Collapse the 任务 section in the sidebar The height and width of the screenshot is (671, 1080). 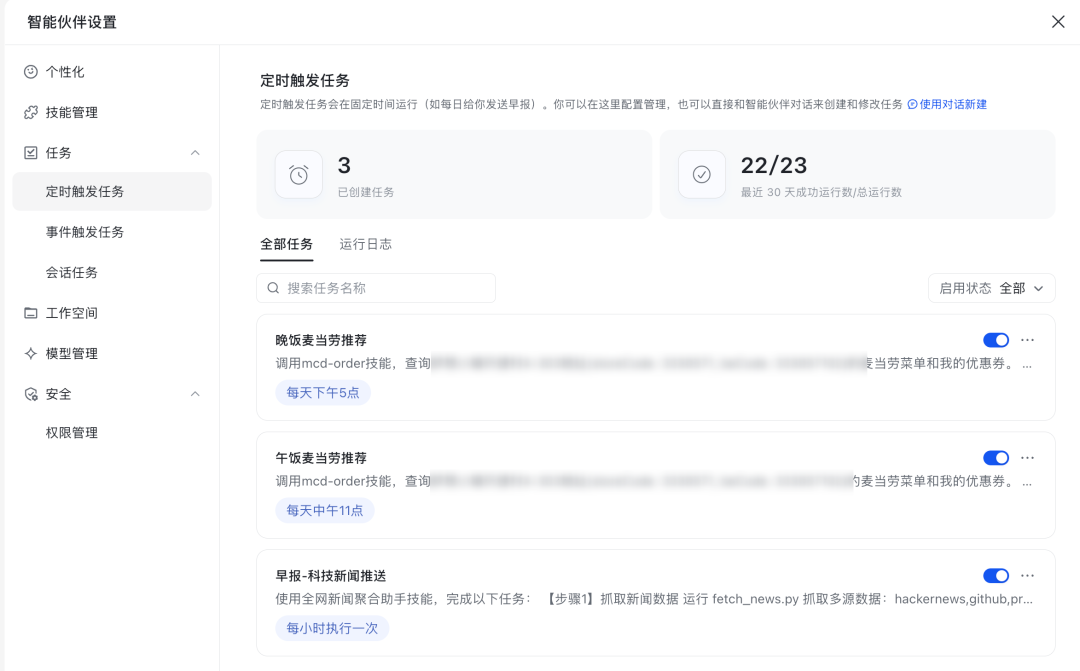tap(197, 152)
